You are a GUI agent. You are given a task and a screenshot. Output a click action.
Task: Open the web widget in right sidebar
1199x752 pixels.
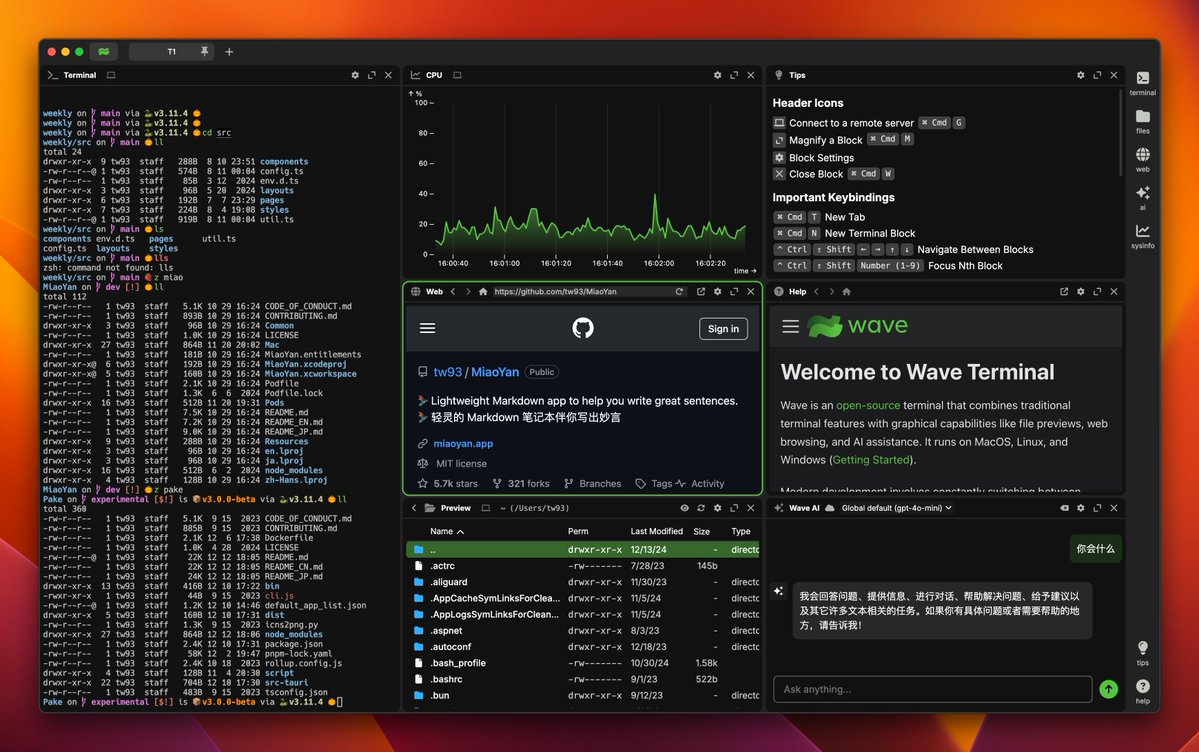tap(1142, 159)
